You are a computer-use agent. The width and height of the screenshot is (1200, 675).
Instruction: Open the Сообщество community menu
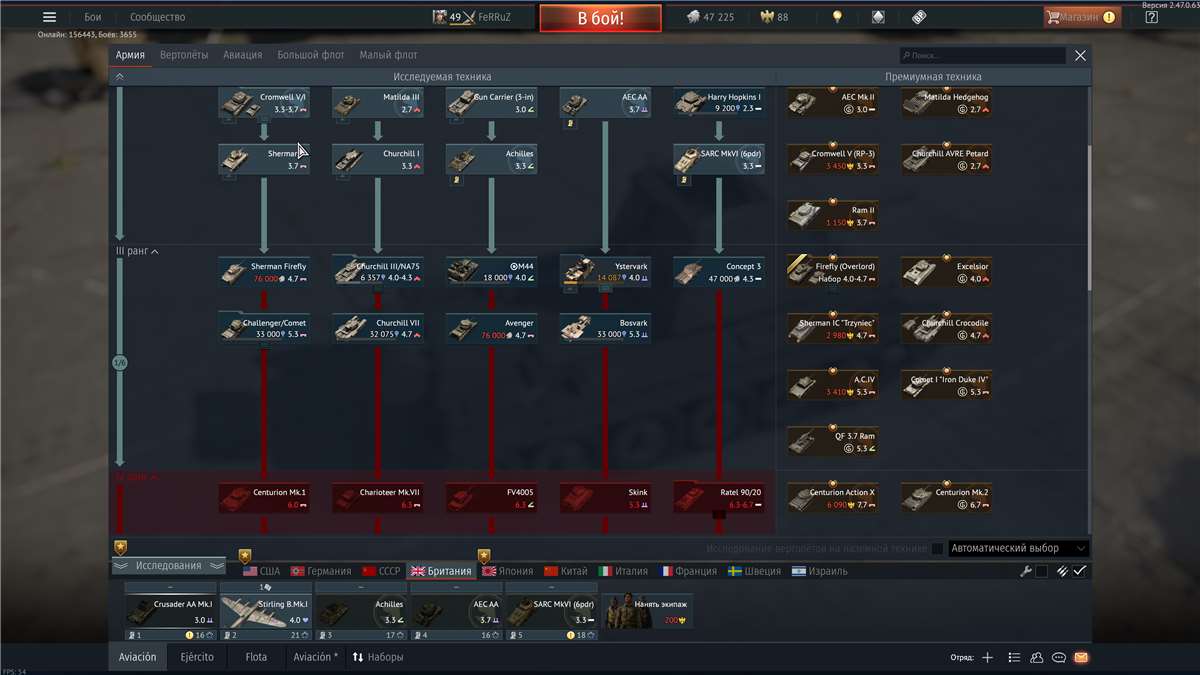click(x=158, y=17)
